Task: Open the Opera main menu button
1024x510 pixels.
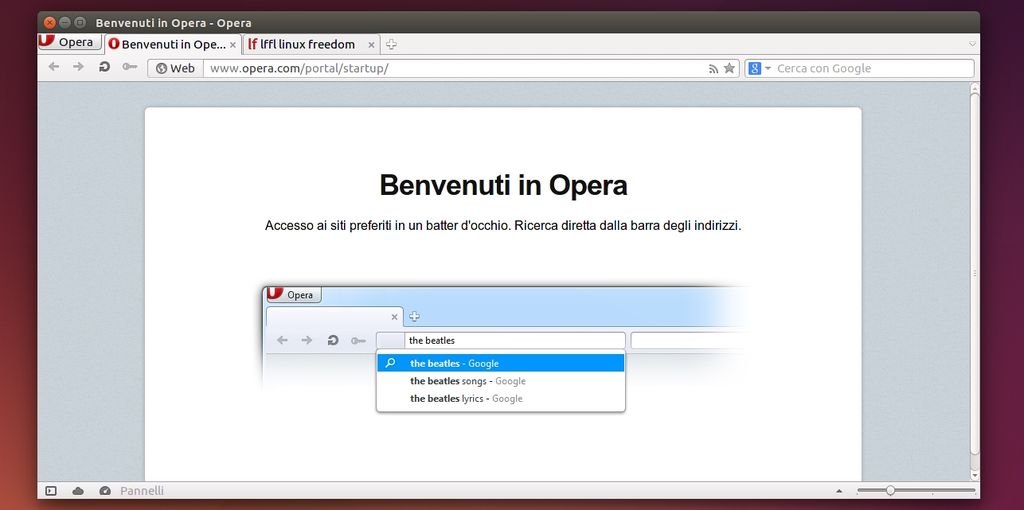Action: click(68, 43)
